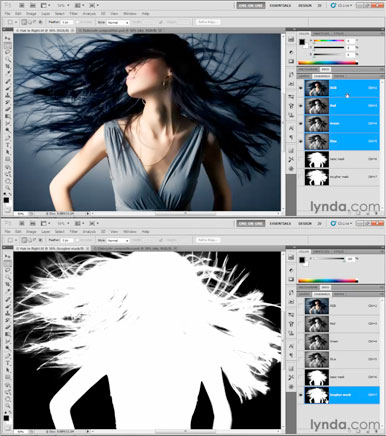Show tougher mask channel in color photo window
This screenshot has height=436, width=386.
[x=301, y=177]
